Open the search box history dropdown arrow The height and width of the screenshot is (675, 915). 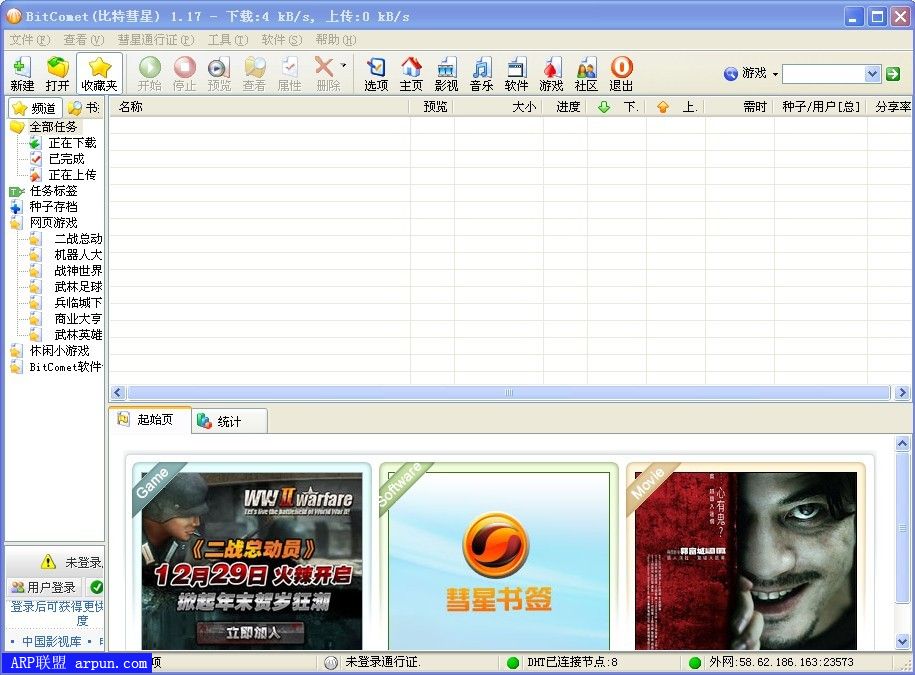coord(872,74)
